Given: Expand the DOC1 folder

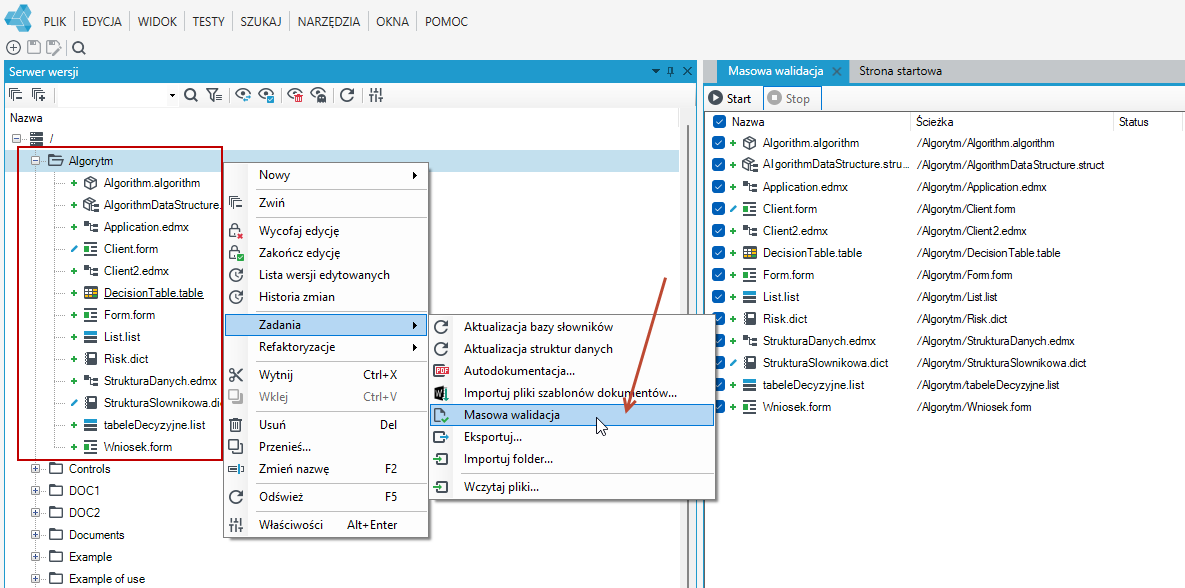Looking at the screenshot, I should [35, 491].
